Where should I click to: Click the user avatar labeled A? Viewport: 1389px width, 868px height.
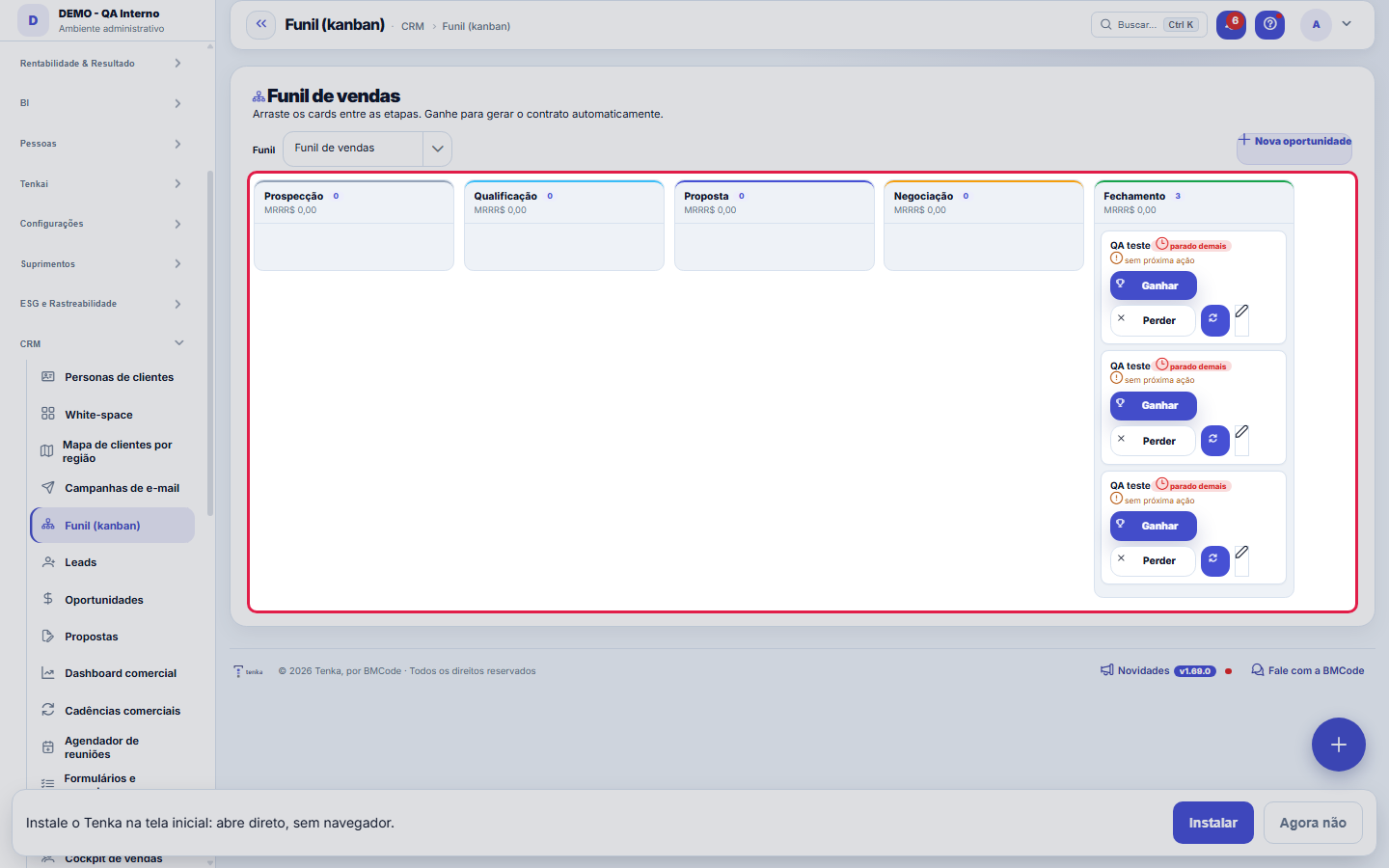pos(1316,24)
